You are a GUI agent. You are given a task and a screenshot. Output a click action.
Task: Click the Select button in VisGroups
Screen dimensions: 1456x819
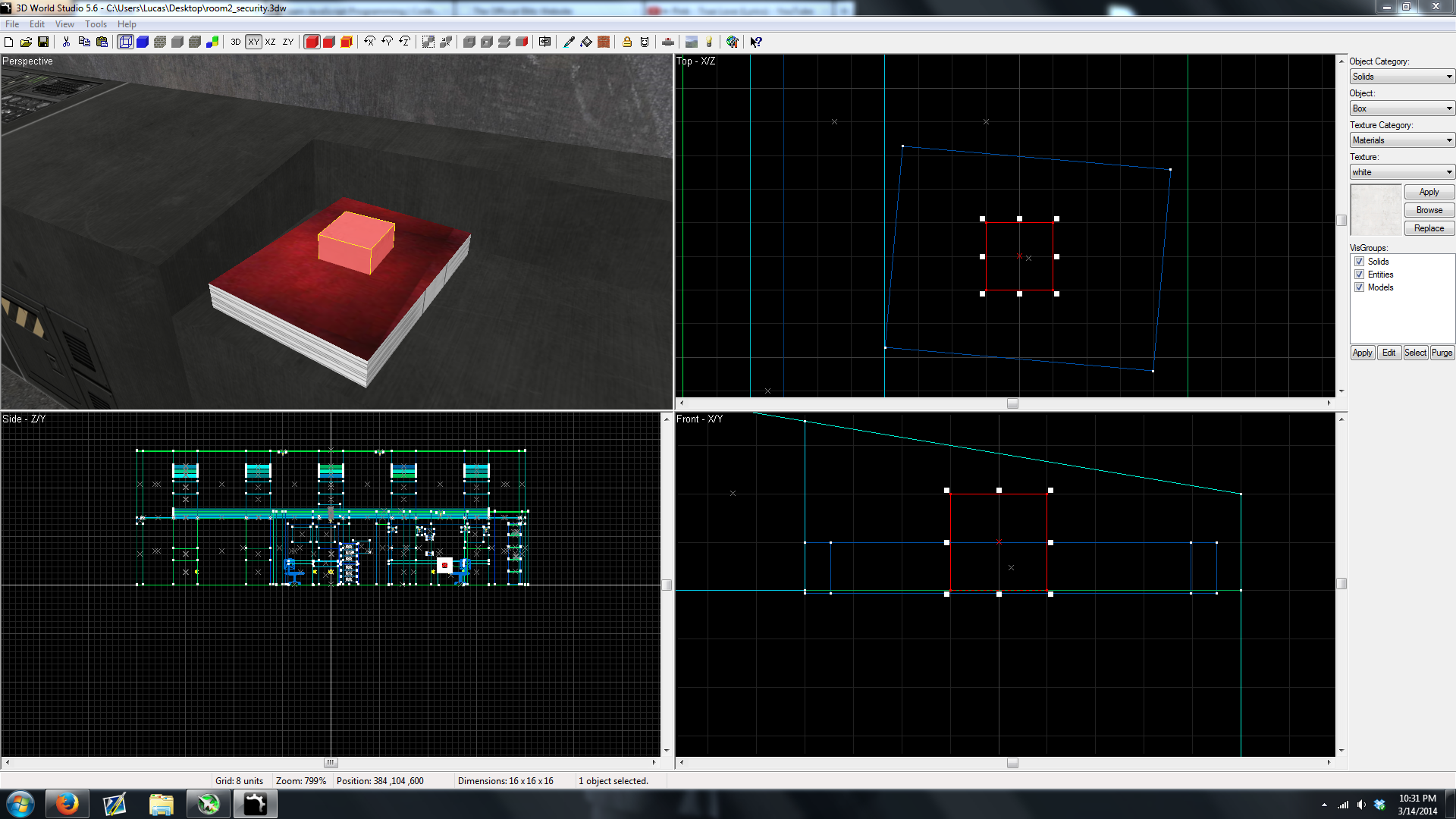pyautogui.click(x=1414, y=352)
